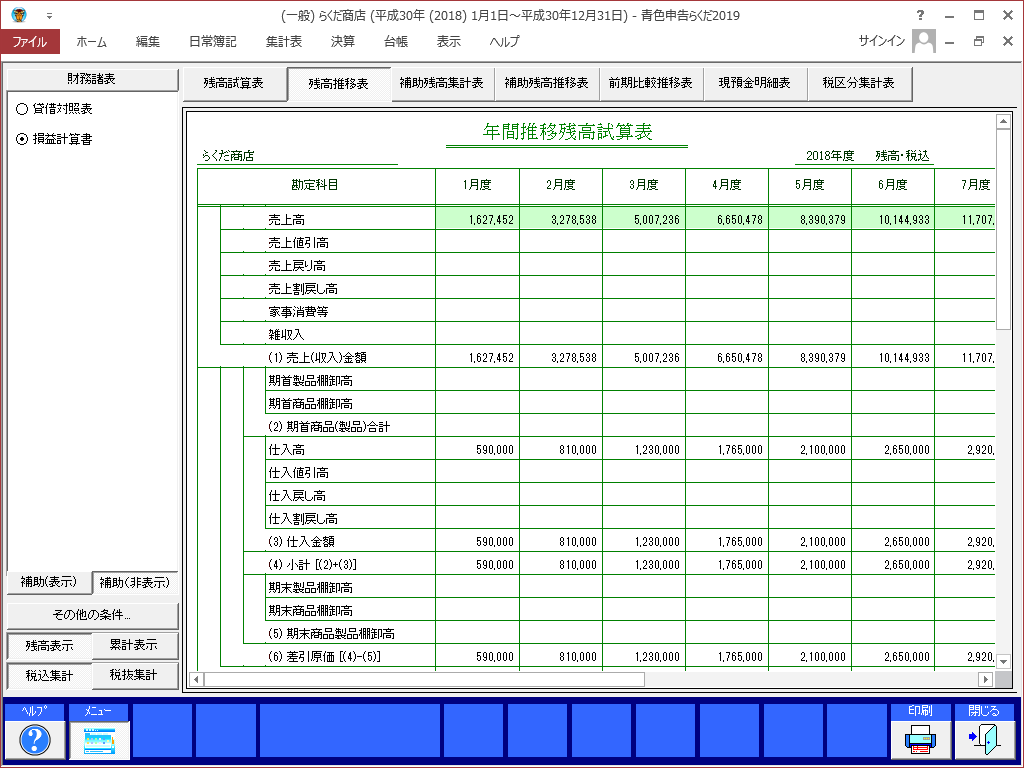Viewport: 1024px width, 768px height.
Task: Select the 家事消費等 row label
Action: [x=298, y=312]
